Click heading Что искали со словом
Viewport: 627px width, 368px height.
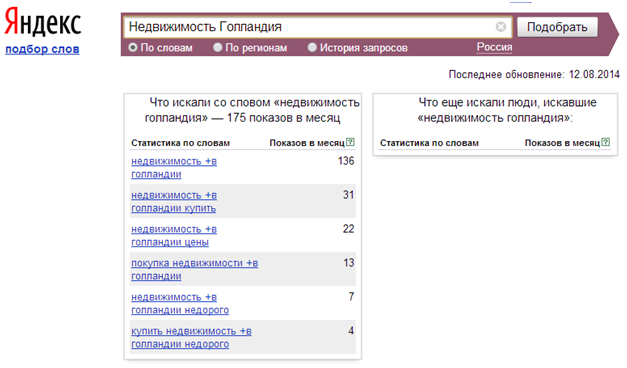tap(252, 110)
